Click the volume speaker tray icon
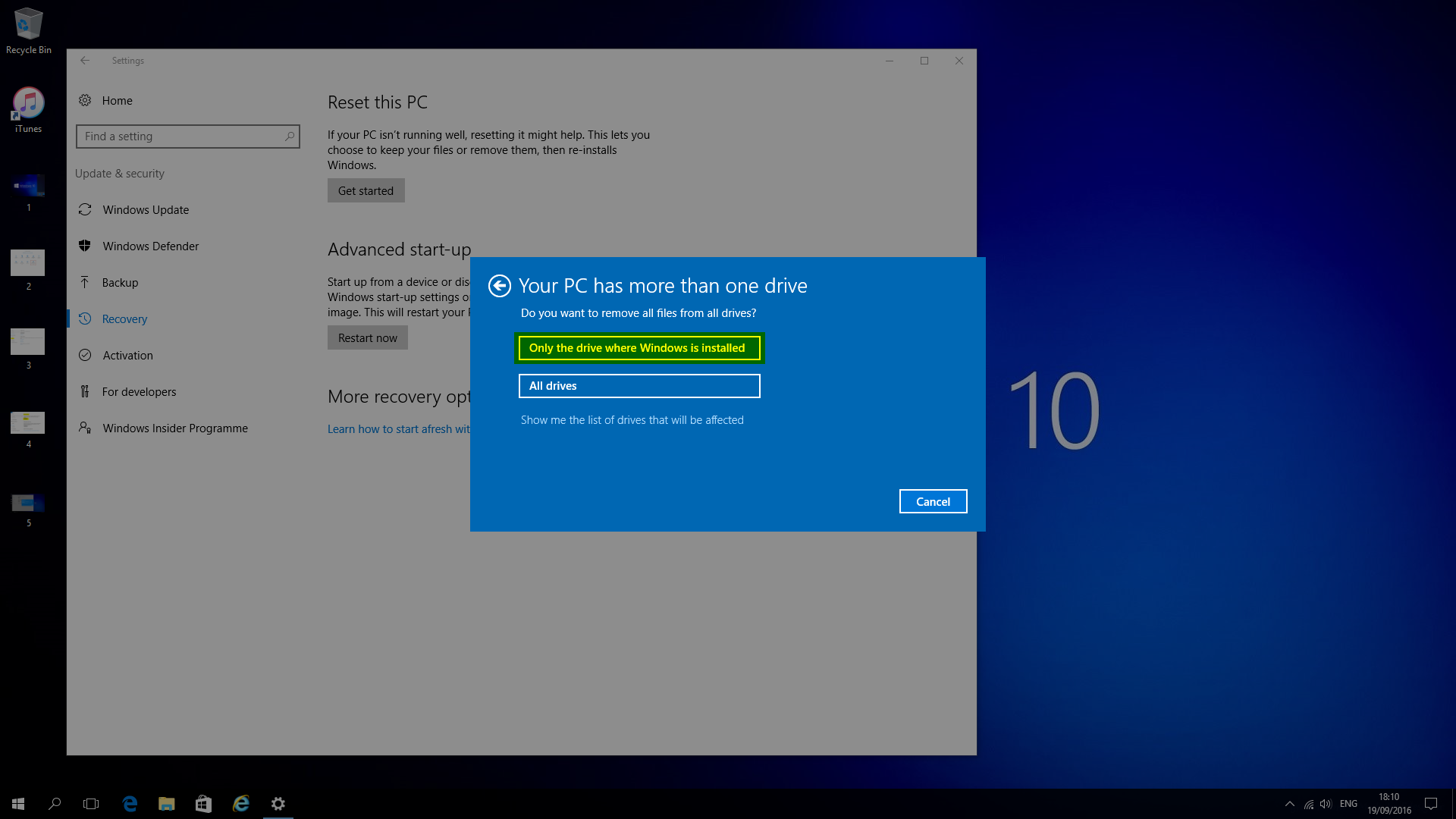The image size is (1456, 819). click(x=1326, y=804)
